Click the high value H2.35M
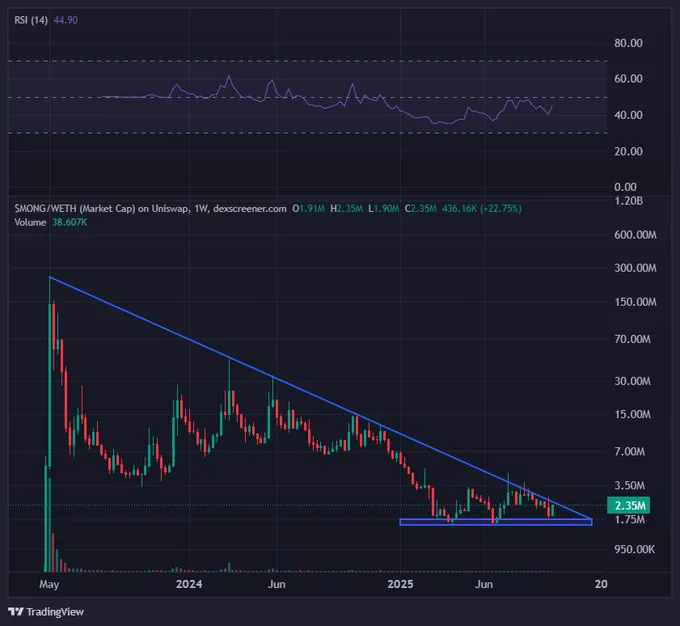The image size is (680, 626). click(x=346, y=209)
